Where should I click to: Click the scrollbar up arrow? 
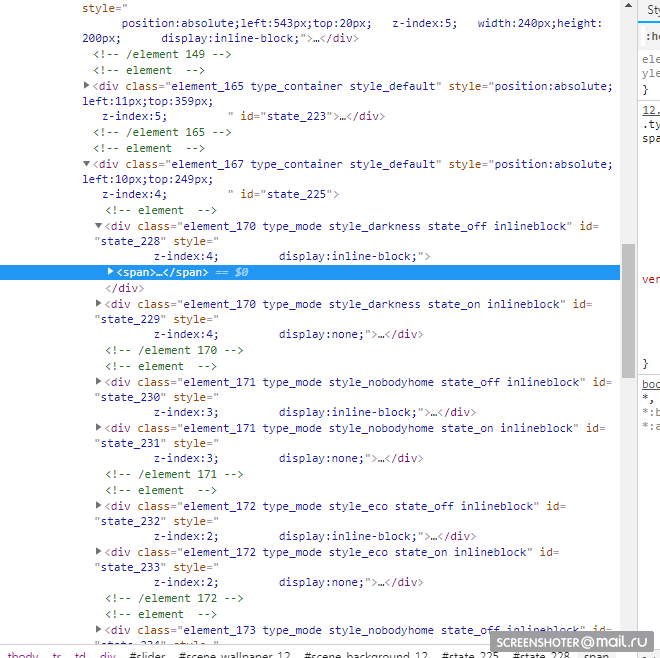click(x=628, y=6)
